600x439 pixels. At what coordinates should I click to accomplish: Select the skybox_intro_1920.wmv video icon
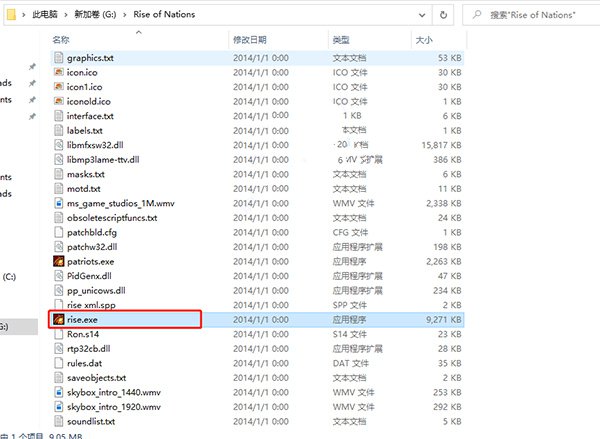pyautogui.click(x=59, y=406)
